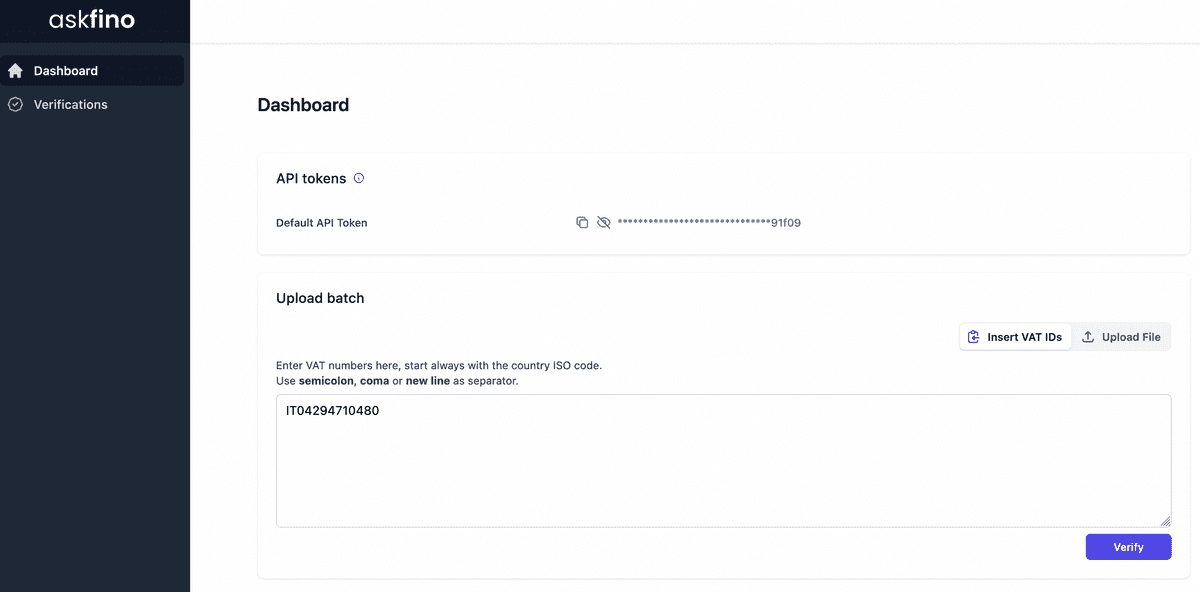The width and height of the screenshot is (1200, 592).
Task: Click the Upload batch heading
Action: 320,298
